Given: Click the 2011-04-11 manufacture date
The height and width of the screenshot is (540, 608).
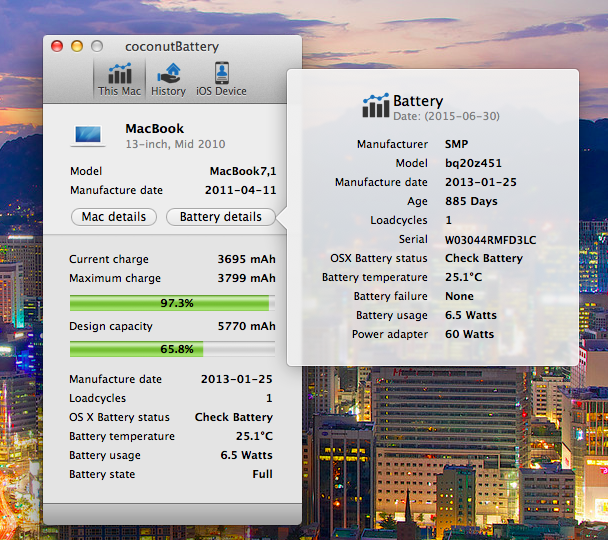Looking at the screenshot, I should 240,190.
